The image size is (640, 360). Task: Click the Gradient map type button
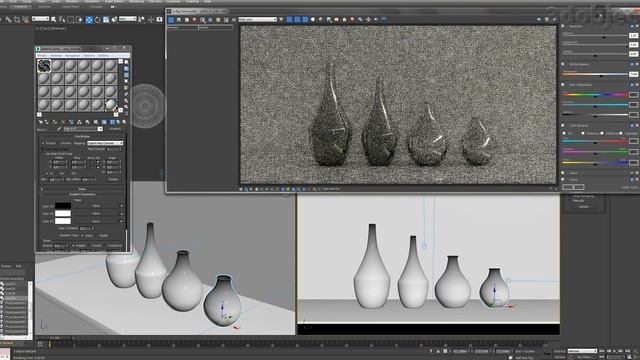point(115,129)
